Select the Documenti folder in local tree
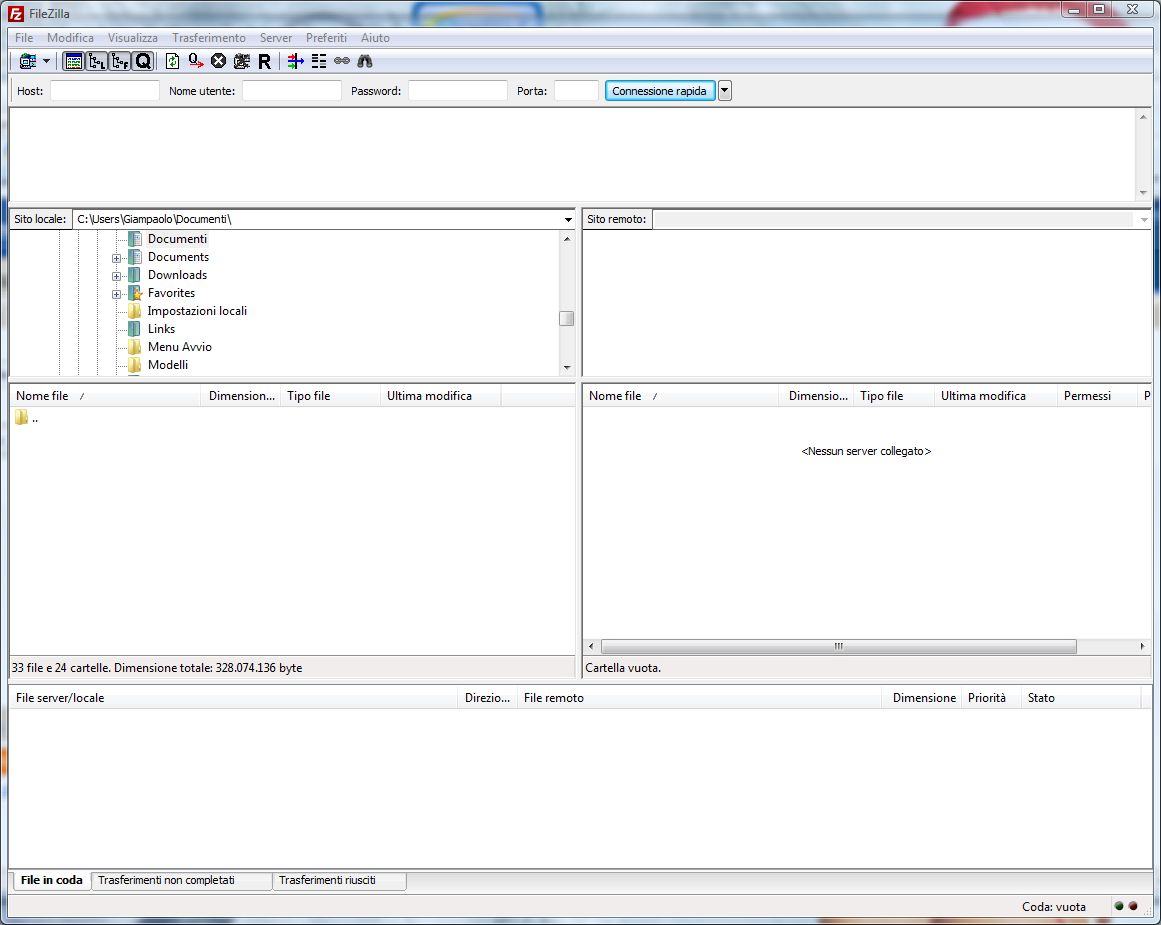 (x=177, y=239)
